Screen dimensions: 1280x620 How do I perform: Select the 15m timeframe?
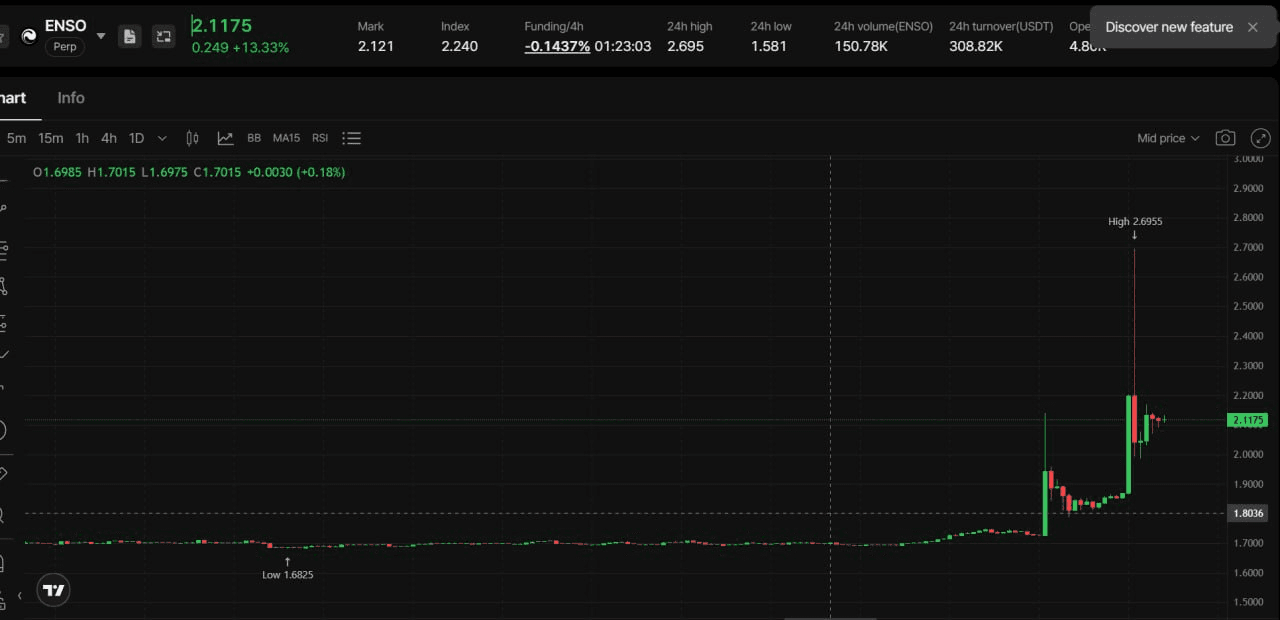pos(50,138)
